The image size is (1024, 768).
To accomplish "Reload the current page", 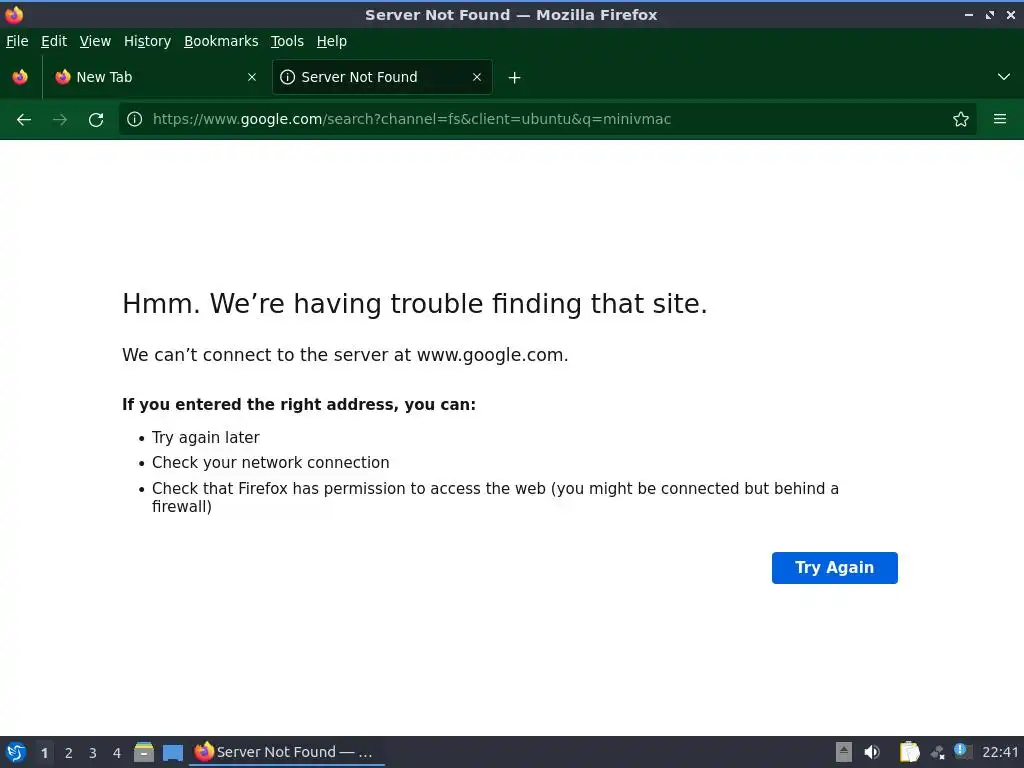I will point(96,120).
